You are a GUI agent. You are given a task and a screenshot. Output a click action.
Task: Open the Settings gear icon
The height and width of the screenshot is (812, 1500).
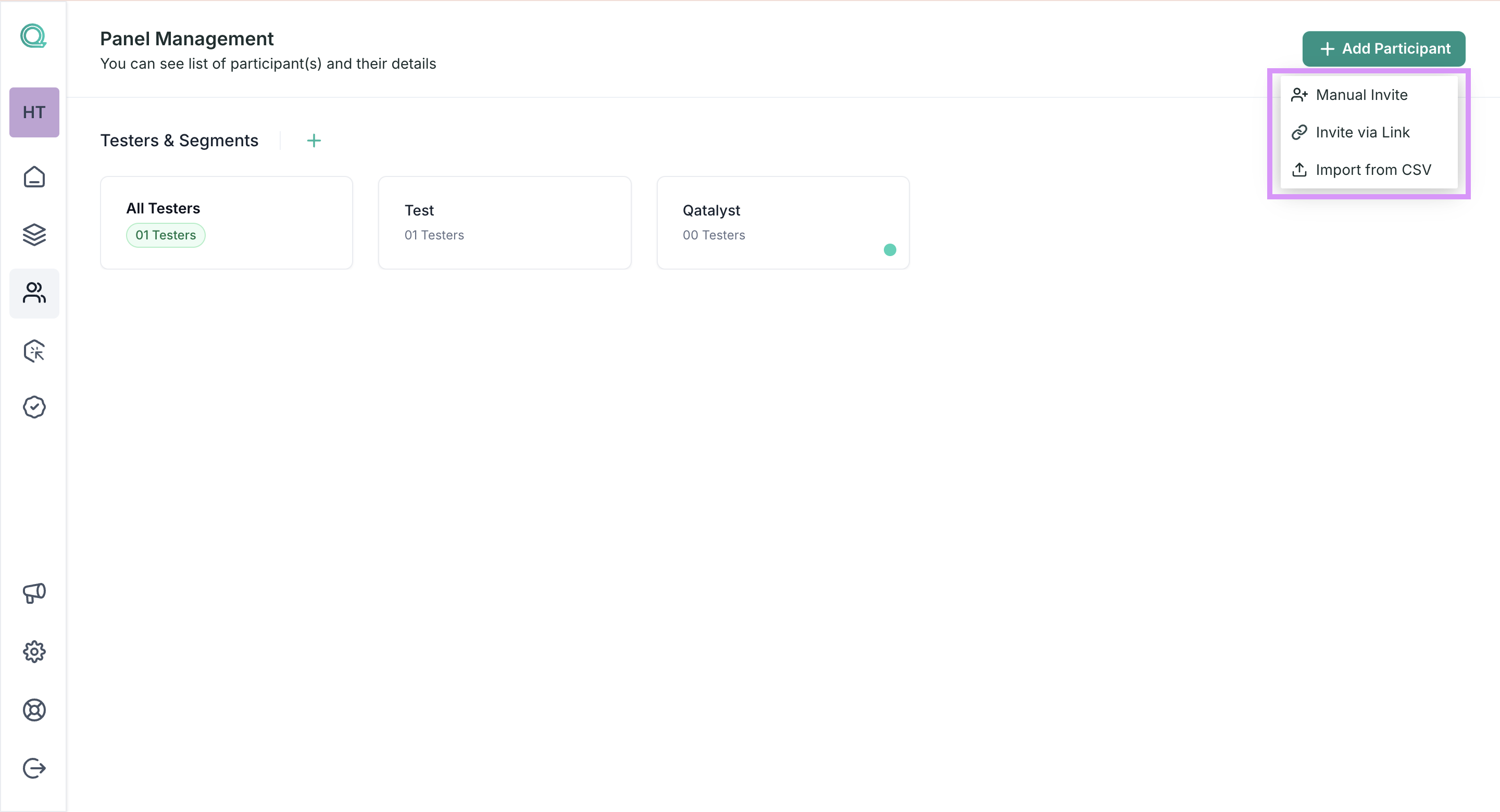[34, 651]
